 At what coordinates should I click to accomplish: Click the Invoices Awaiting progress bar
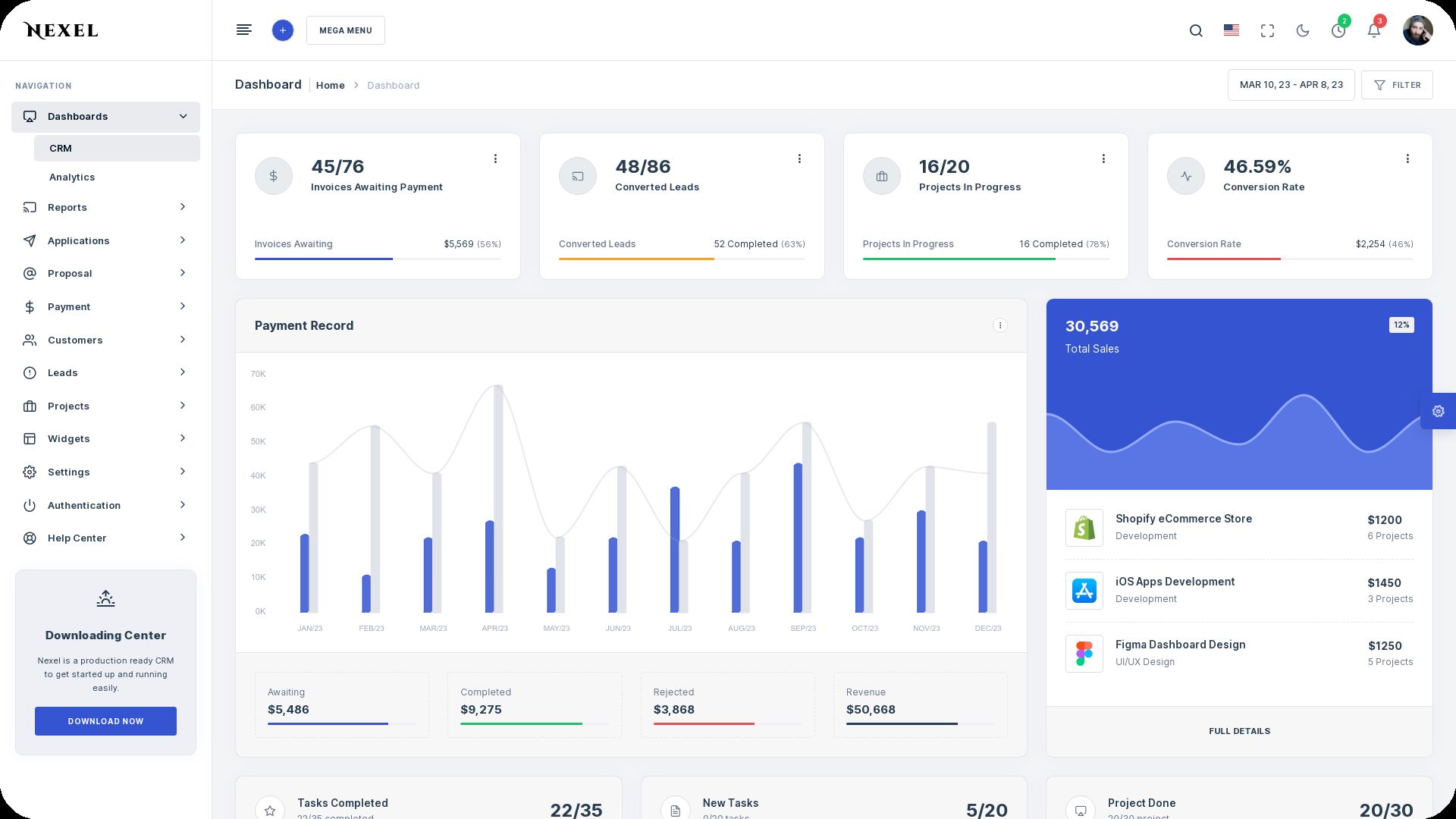[x=377, y=259]
